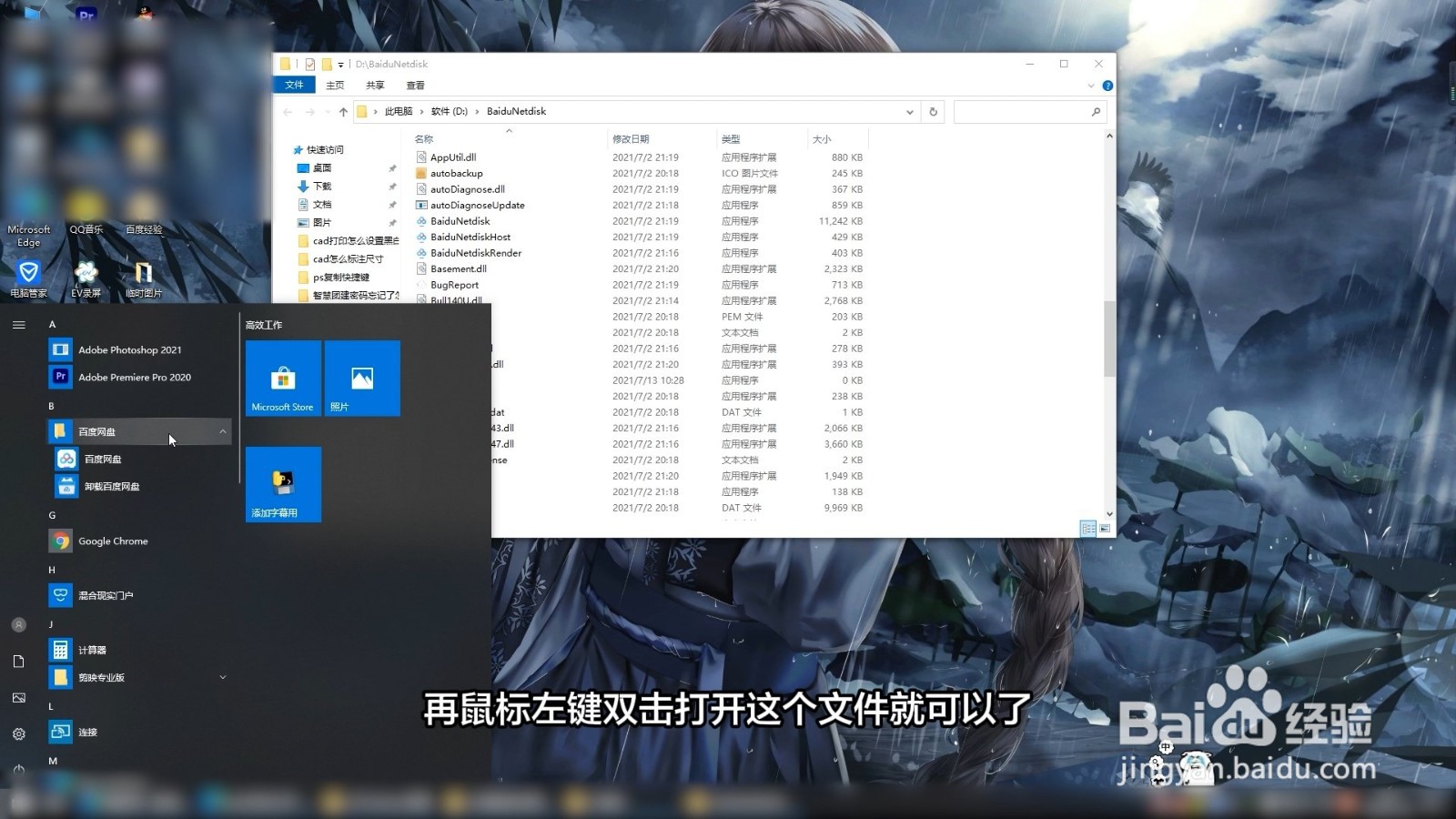This screenshot has height=819, width=1456.
Task: Open Settings gear in Start sidebar
Action: [x=18, y=734]
